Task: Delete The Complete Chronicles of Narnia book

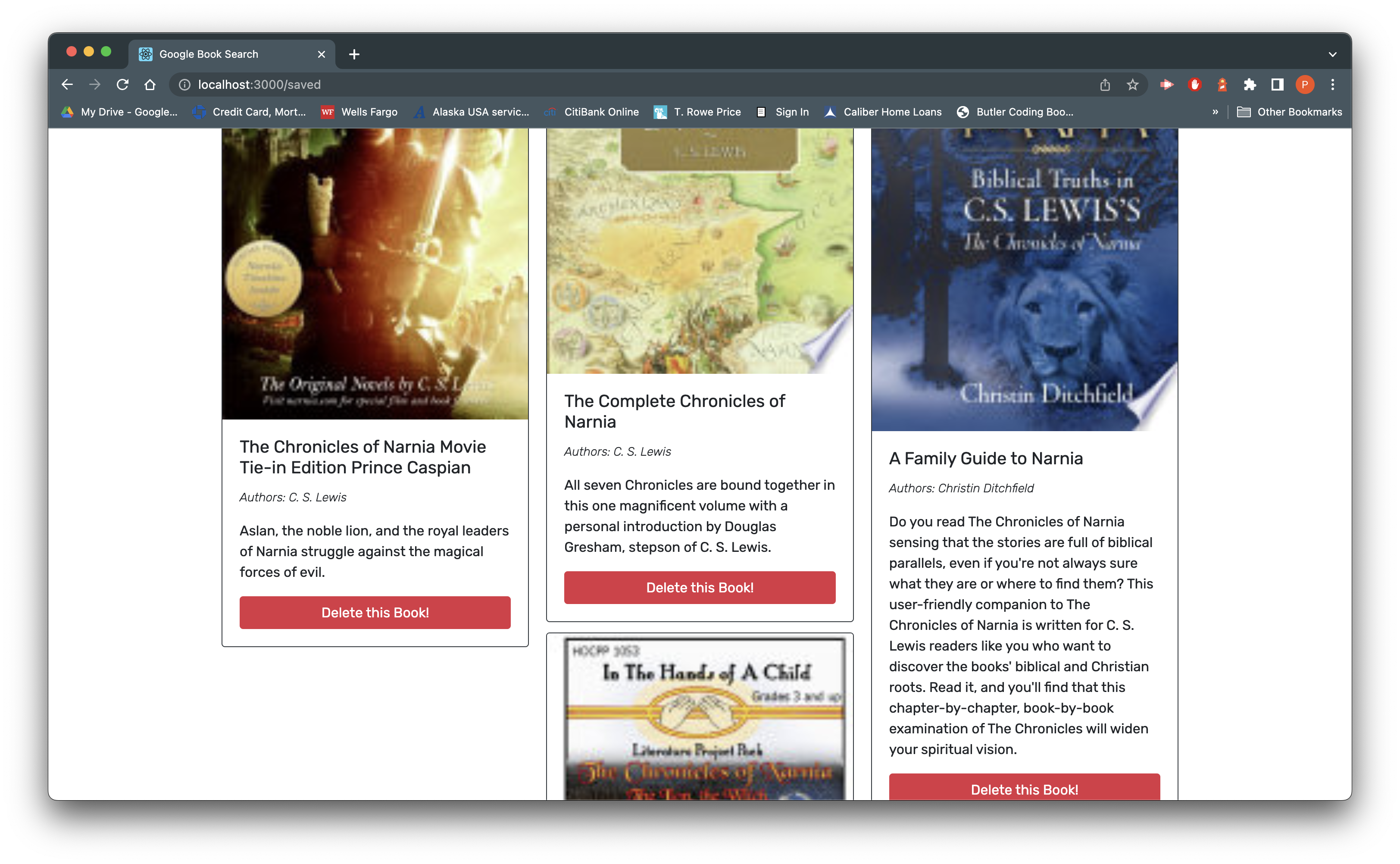Action: [x=700, y=588]
